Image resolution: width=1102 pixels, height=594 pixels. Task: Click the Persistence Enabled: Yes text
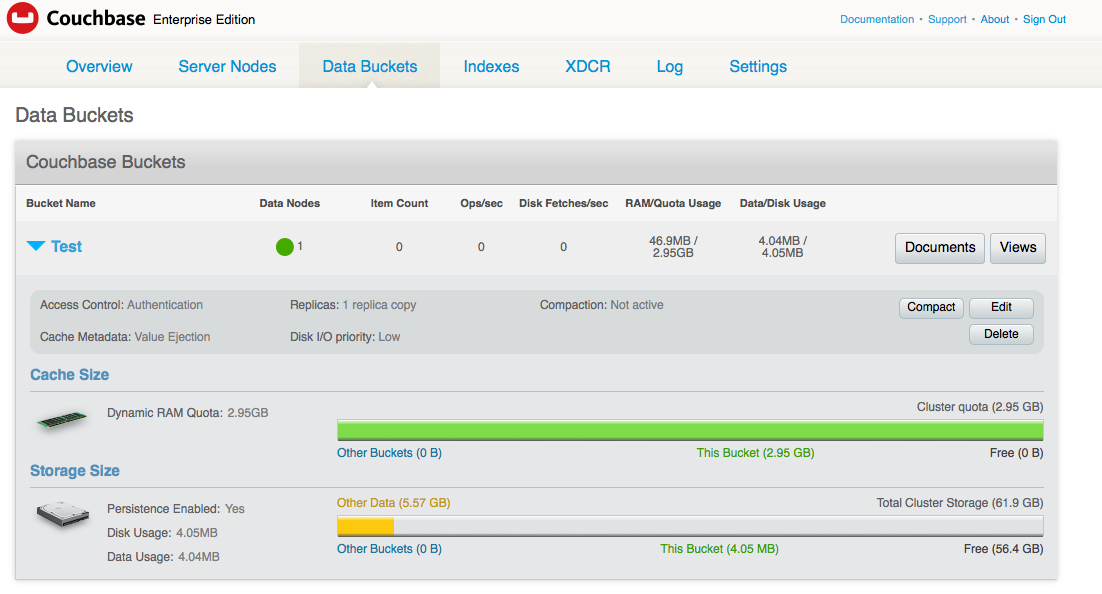tap(176, 508)
